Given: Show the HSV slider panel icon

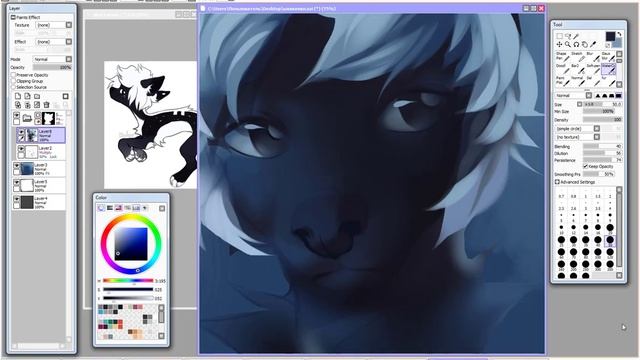Looking at the screenshot, I should [119, 208].
